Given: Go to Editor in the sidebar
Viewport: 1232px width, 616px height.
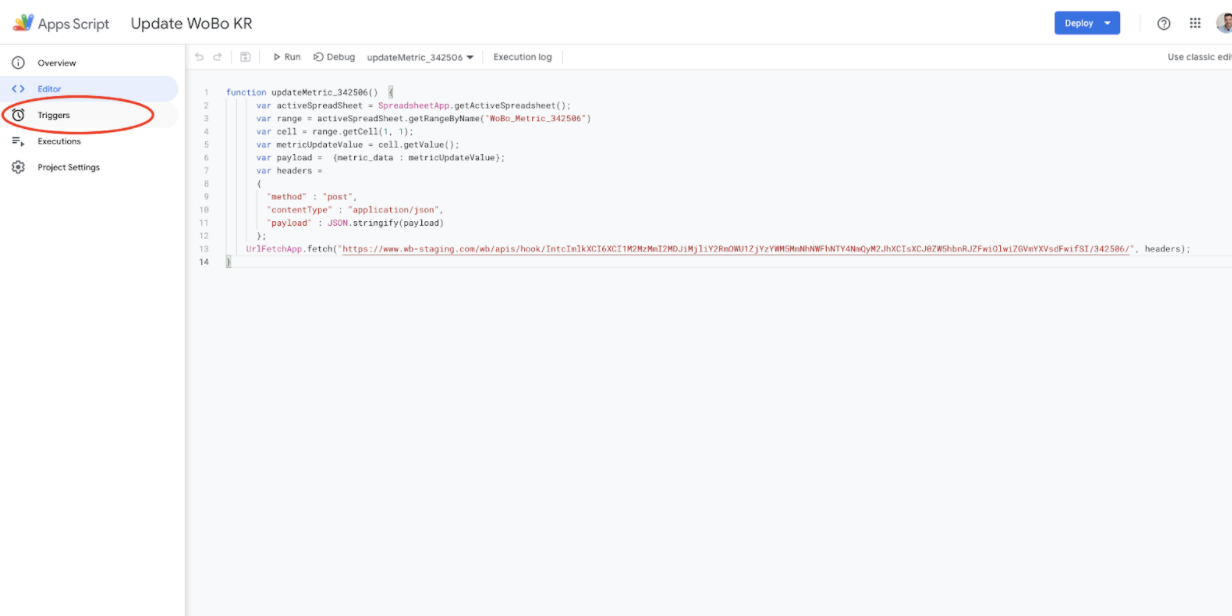Looking at the screenshot, I should click(49, 89).
